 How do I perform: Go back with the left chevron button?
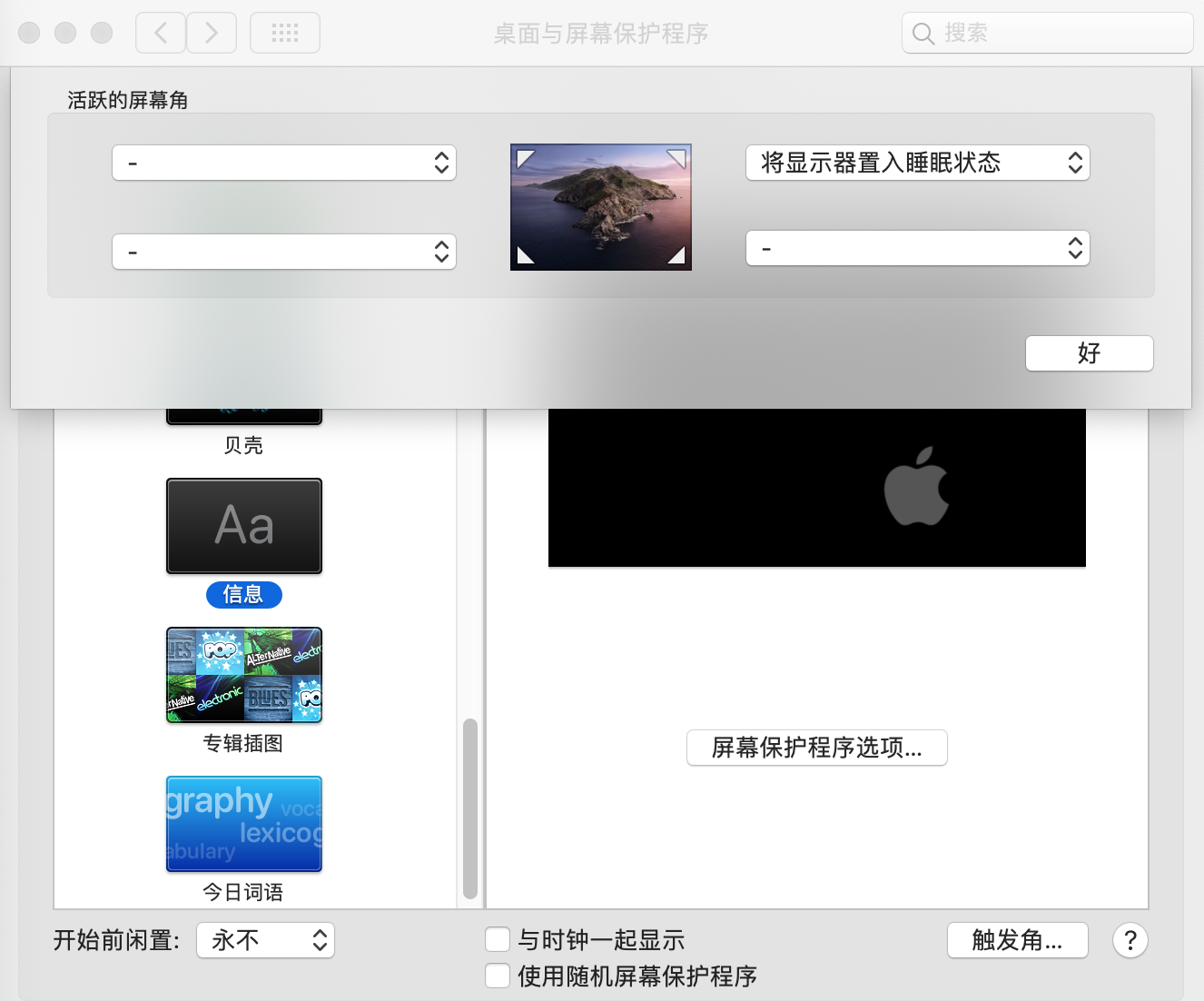(161, 33)
